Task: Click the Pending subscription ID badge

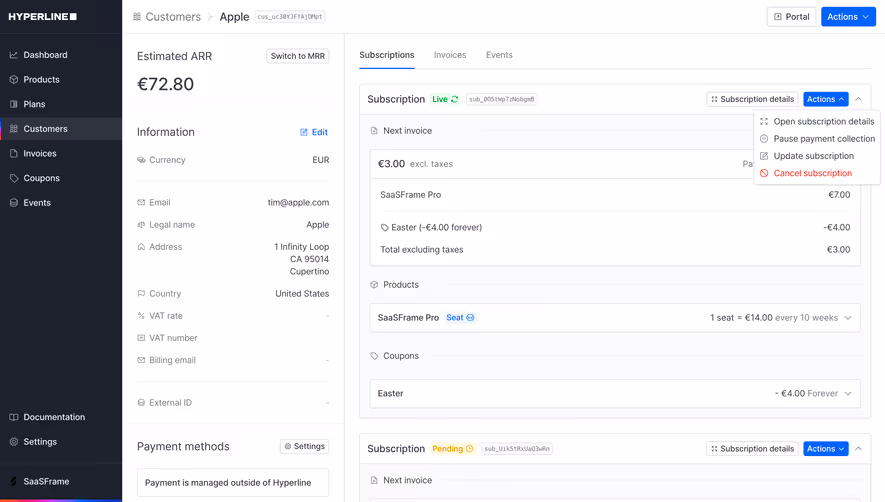Action: tap(516, 449)
